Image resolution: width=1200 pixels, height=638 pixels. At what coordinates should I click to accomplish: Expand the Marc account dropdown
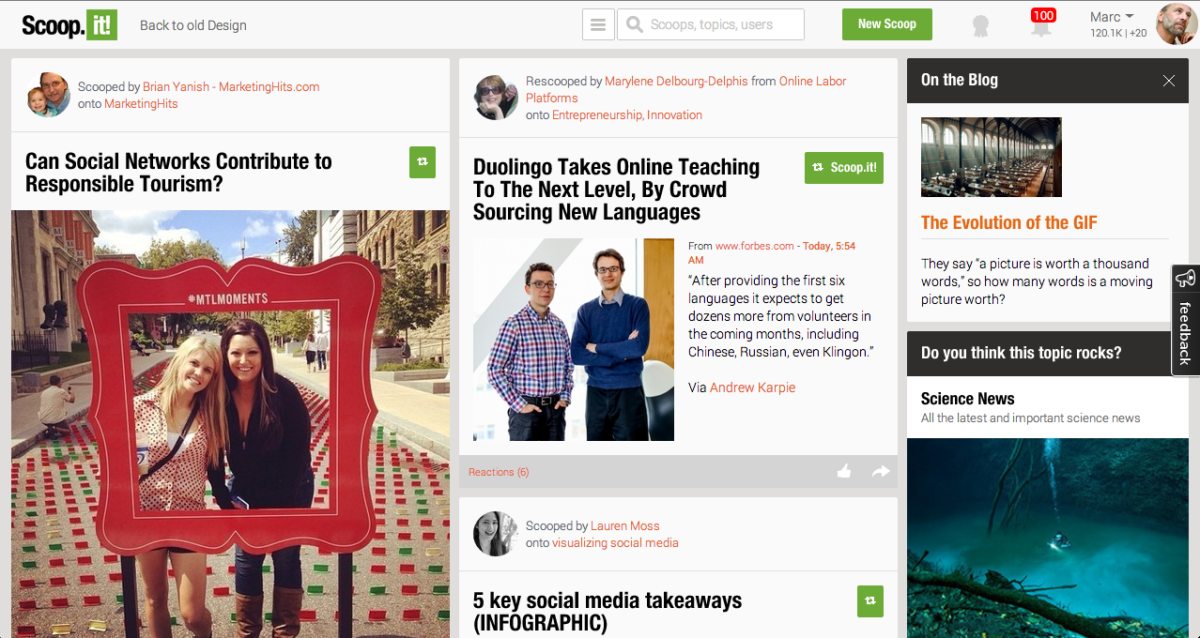click(x=1111, y=17)
